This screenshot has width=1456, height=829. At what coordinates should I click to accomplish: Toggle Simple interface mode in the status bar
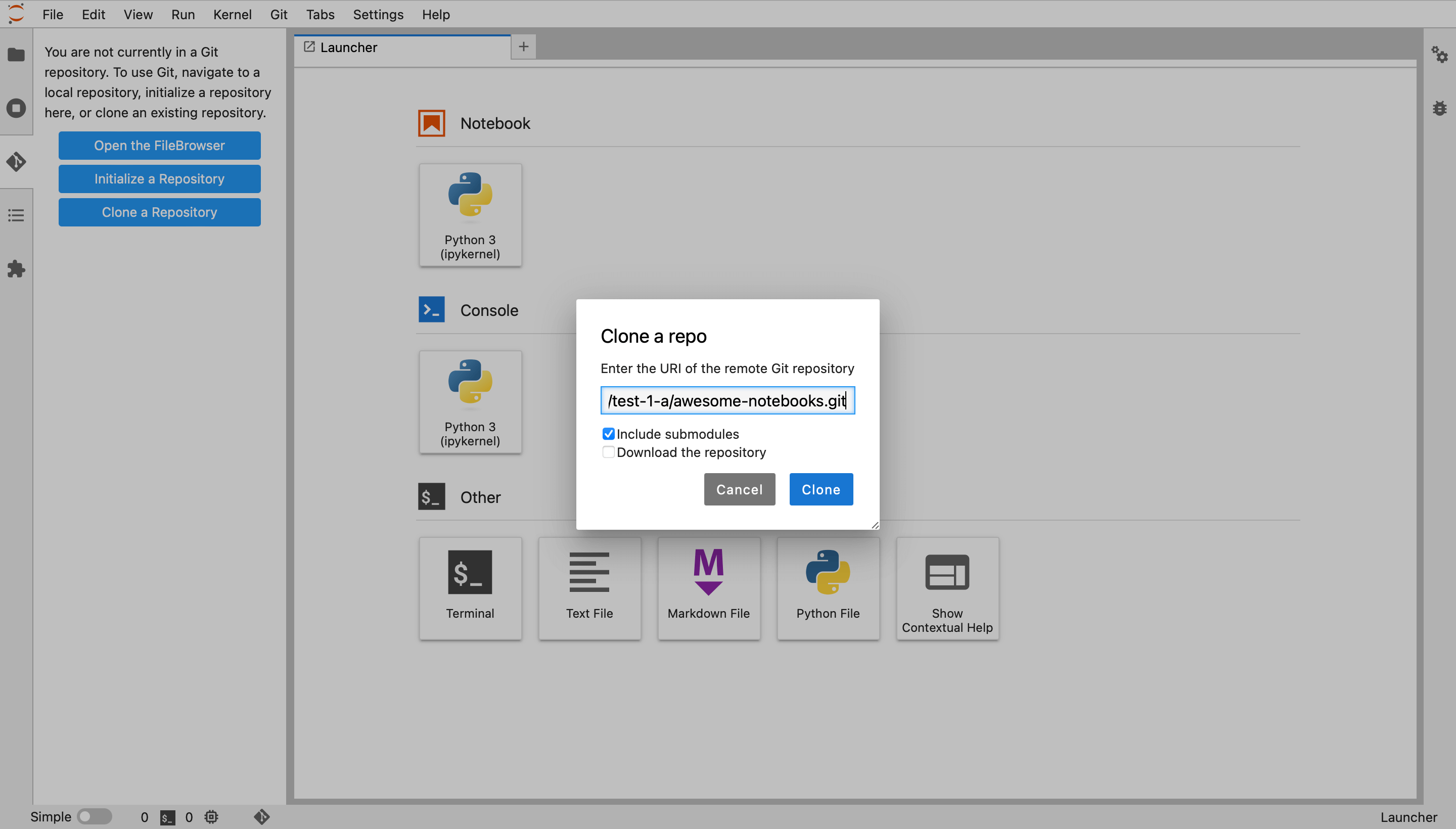pyautogui.click(x=95, y=816)
